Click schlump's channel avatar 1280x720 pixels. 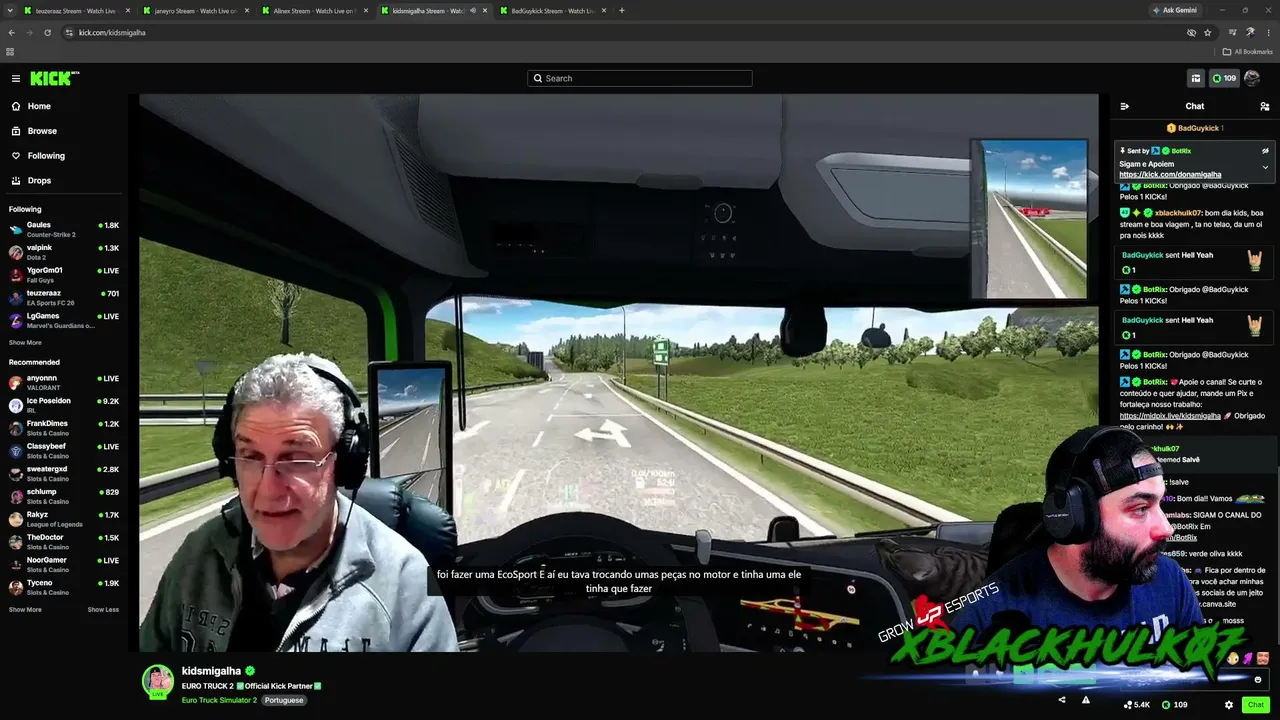tap(16, 497)
